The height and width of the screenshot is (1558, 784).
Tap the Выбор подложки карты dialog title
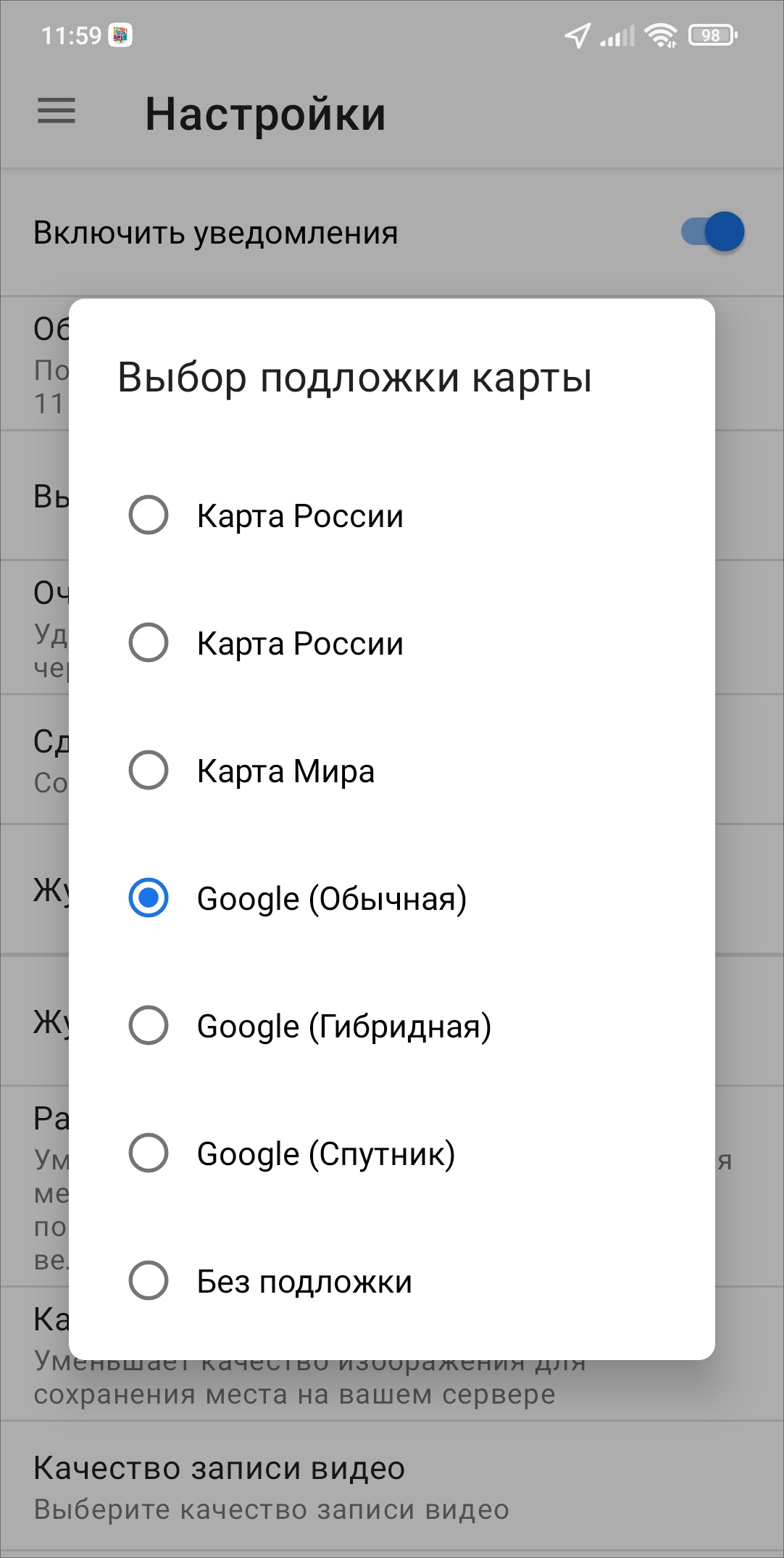[355, 378]
